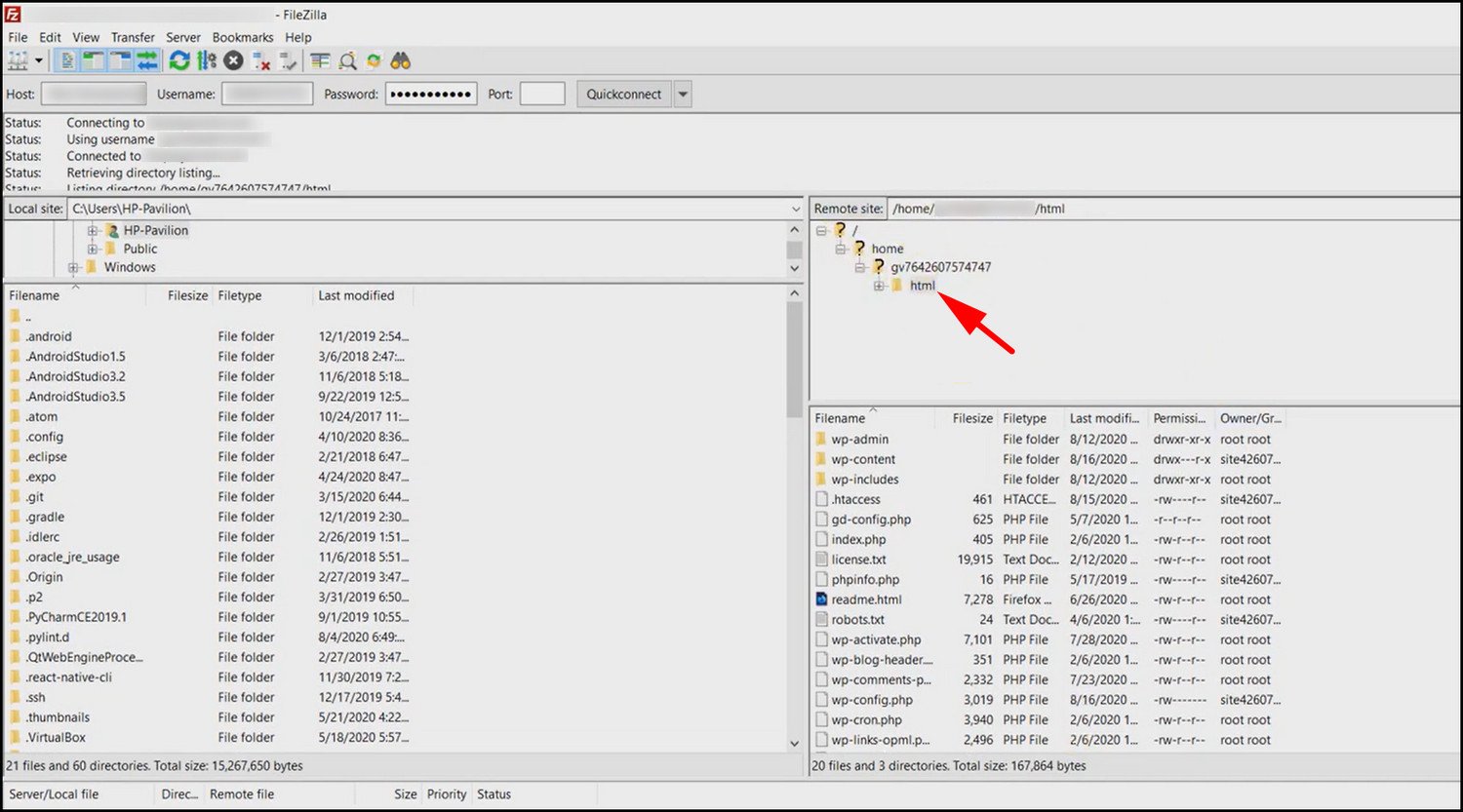Cancel current operation with the X icon
The height and width of the screenshot is (812, 1463).
(x=233, y=61)
